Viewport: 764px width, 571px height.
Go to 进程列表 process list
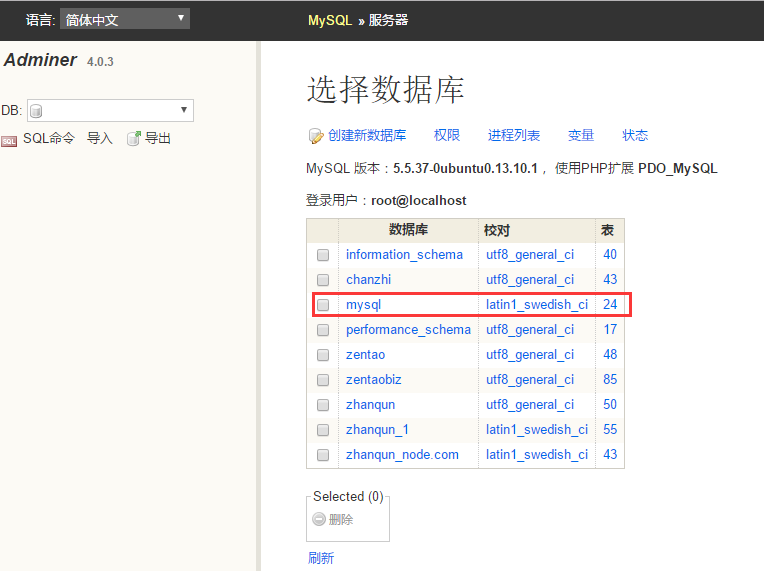(x=514, y=135)
